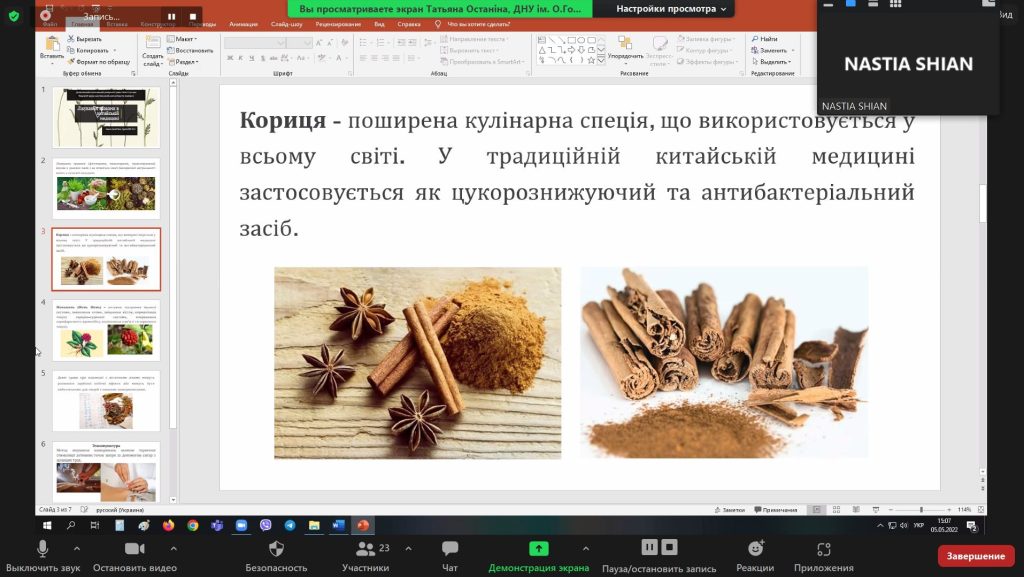Image resolution: width=1024 pixels, height=577 pixels.
Task: Expand the participants options arrow
Action: coord(408,548)
